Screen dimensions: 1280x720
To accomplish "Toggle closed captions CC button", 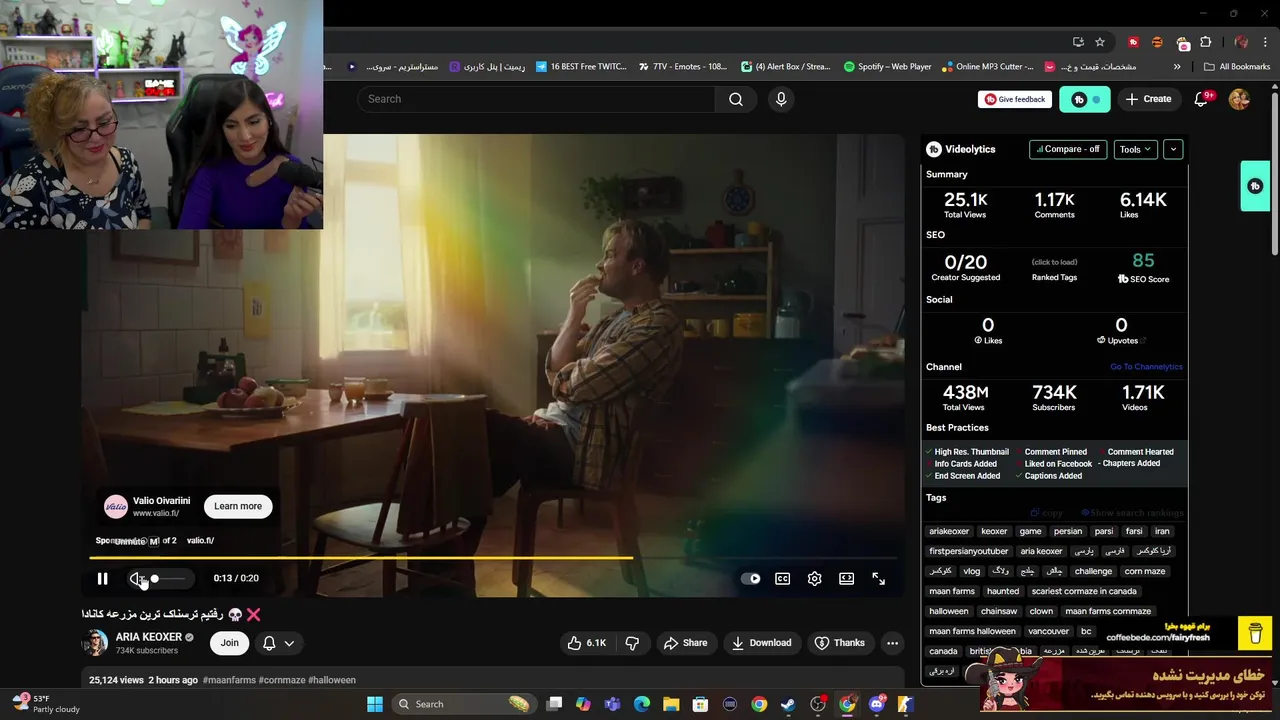I will pyautogui.click(x=782, y=578).
